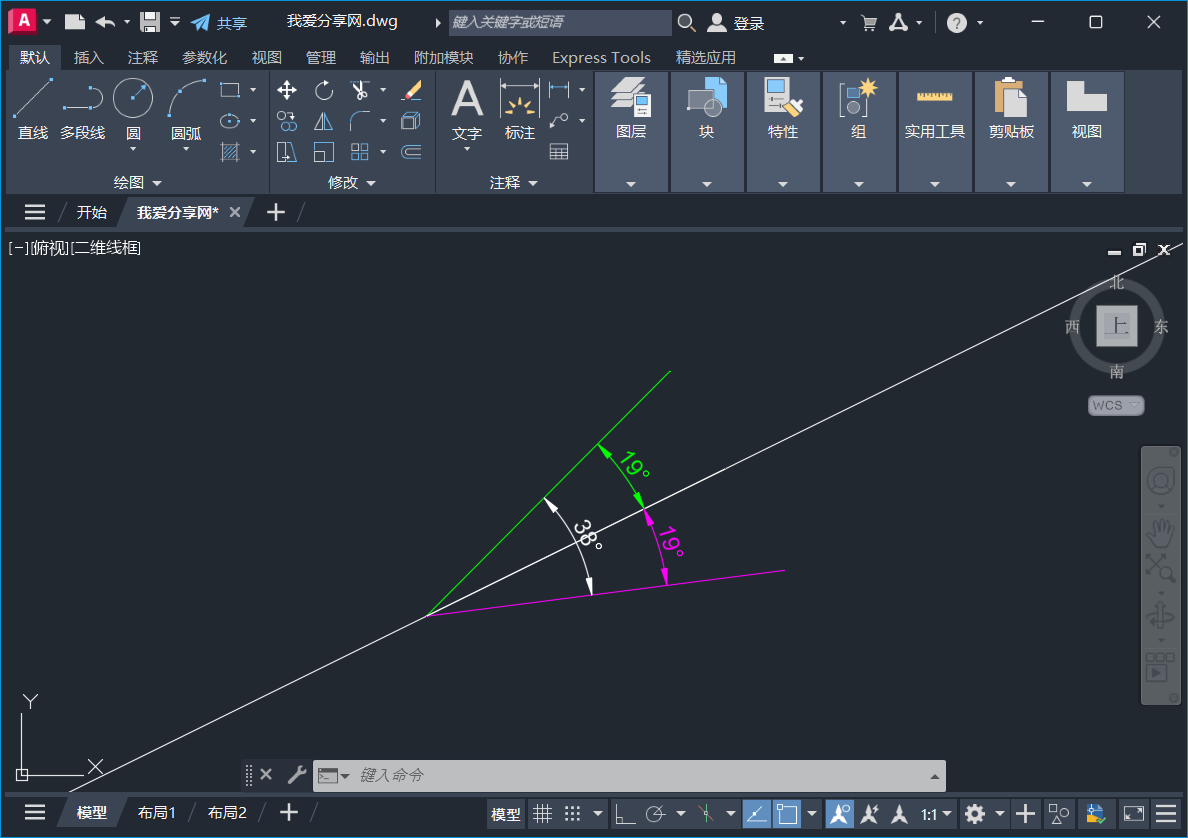Open the Express Tools ribbon tab
This screenshot has height=838, width=1188.
pyautogui.click(x=601, y=57)
